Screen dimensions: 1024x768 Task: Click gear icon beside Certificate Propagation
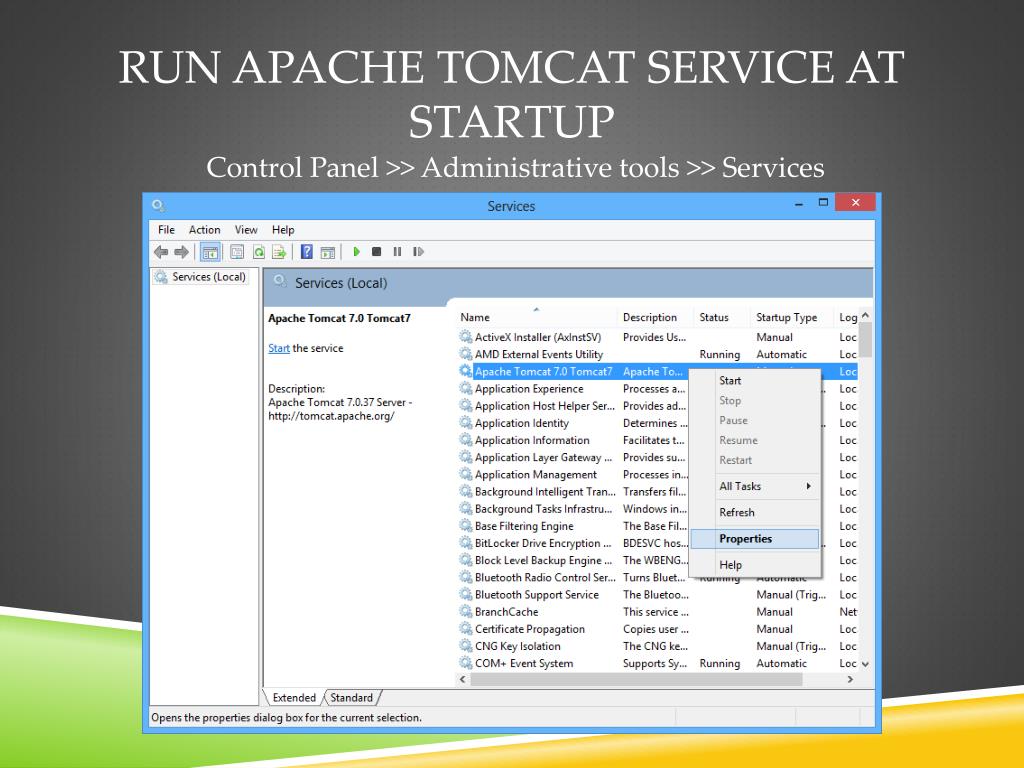(466, 629)
